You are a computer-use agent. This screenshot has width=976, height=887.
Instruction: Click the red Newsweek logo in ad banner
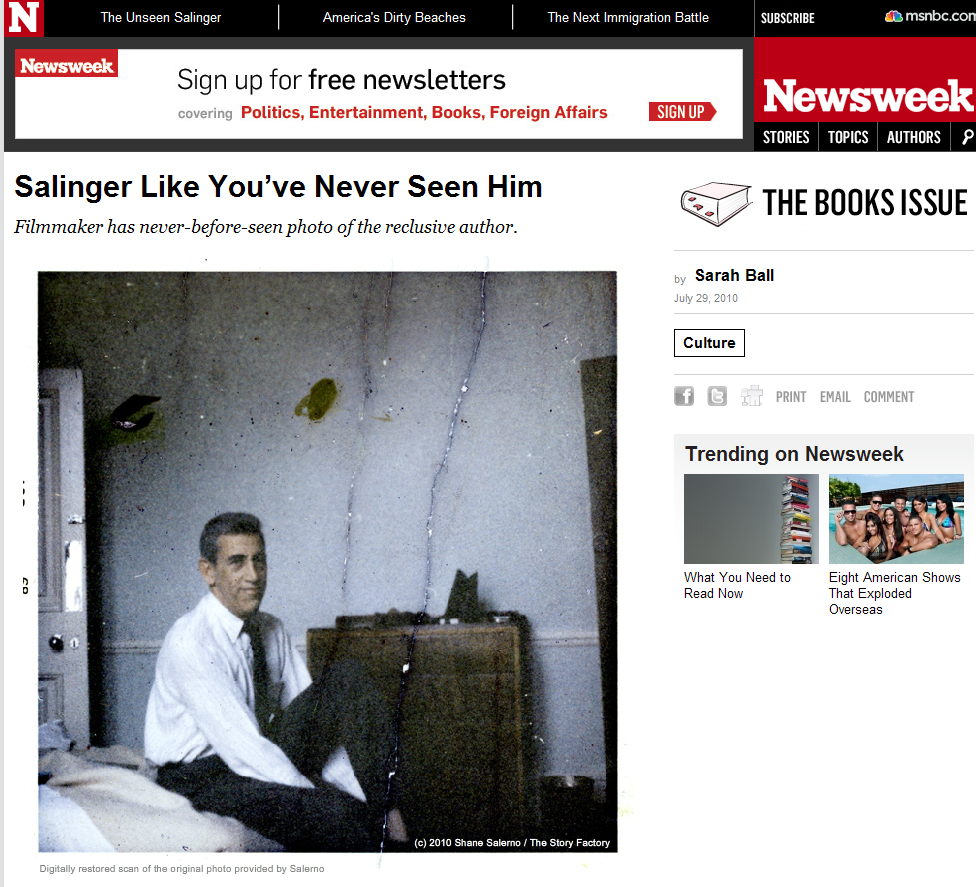[67, 64]
